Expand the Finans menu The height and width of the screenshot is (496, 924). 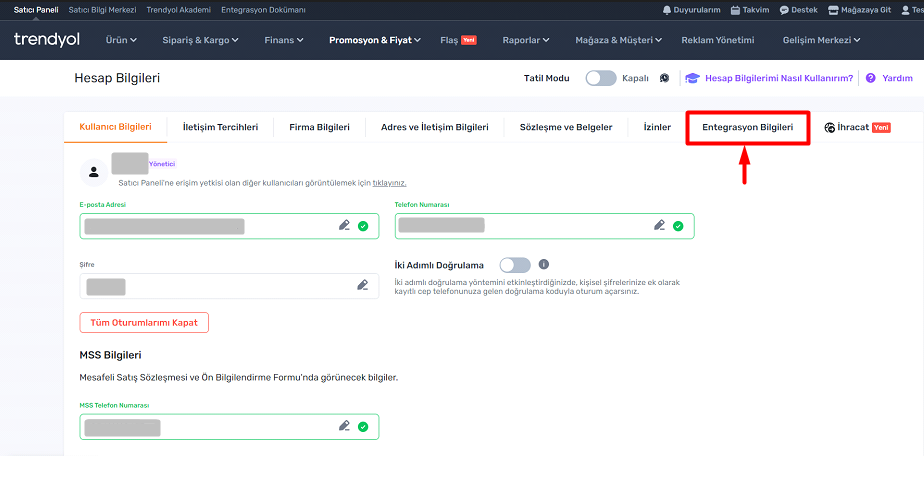point(284,40)
